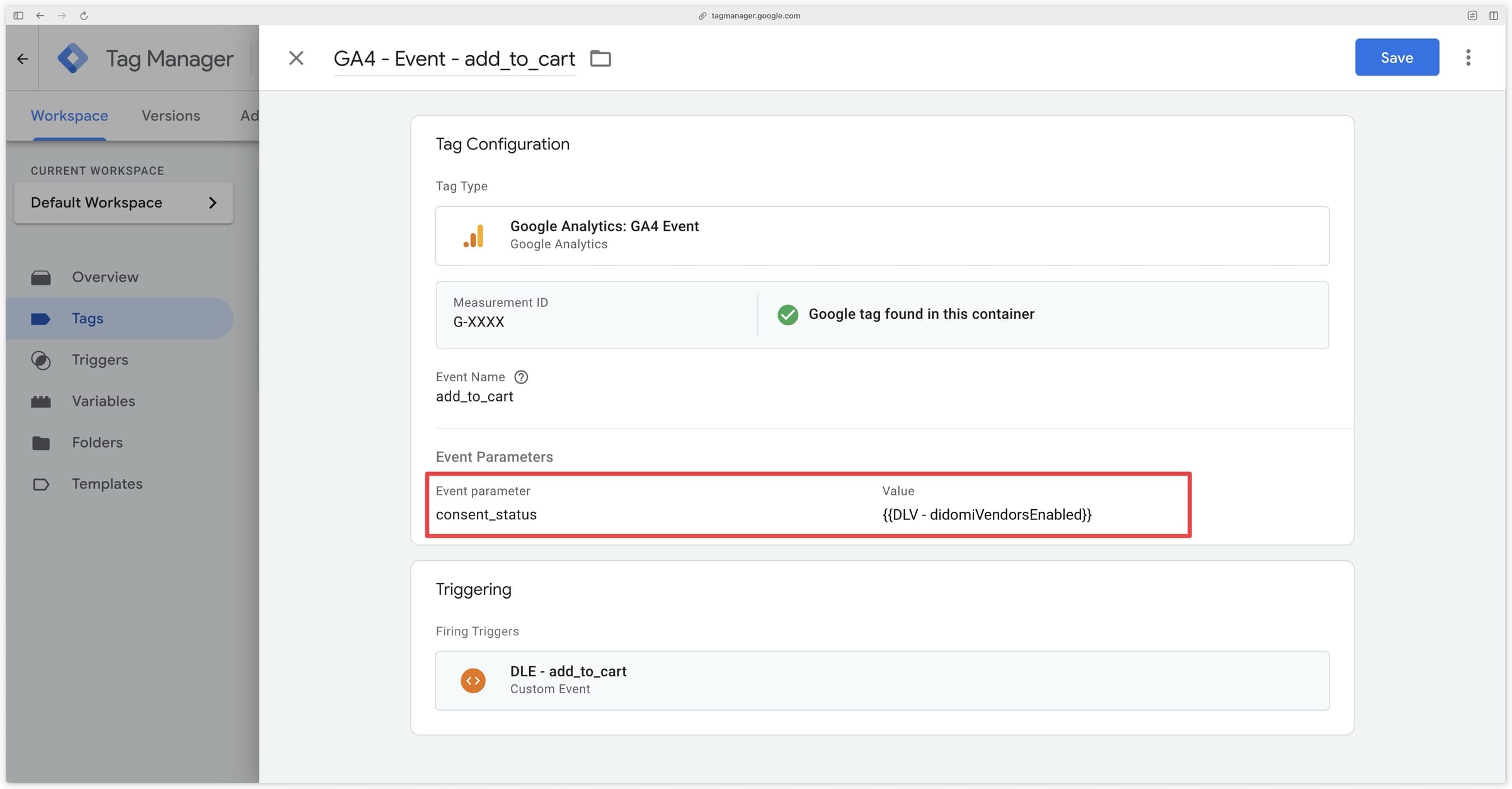Click the Triggering section heading
Screen dimensions: 1512x789
pos(474,589)
